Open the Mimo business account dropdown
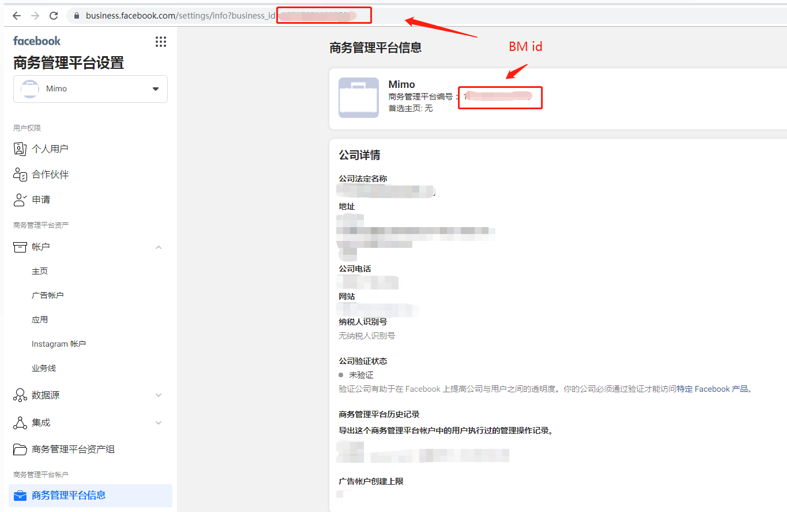The image size is (787, 512). [90, 89]
